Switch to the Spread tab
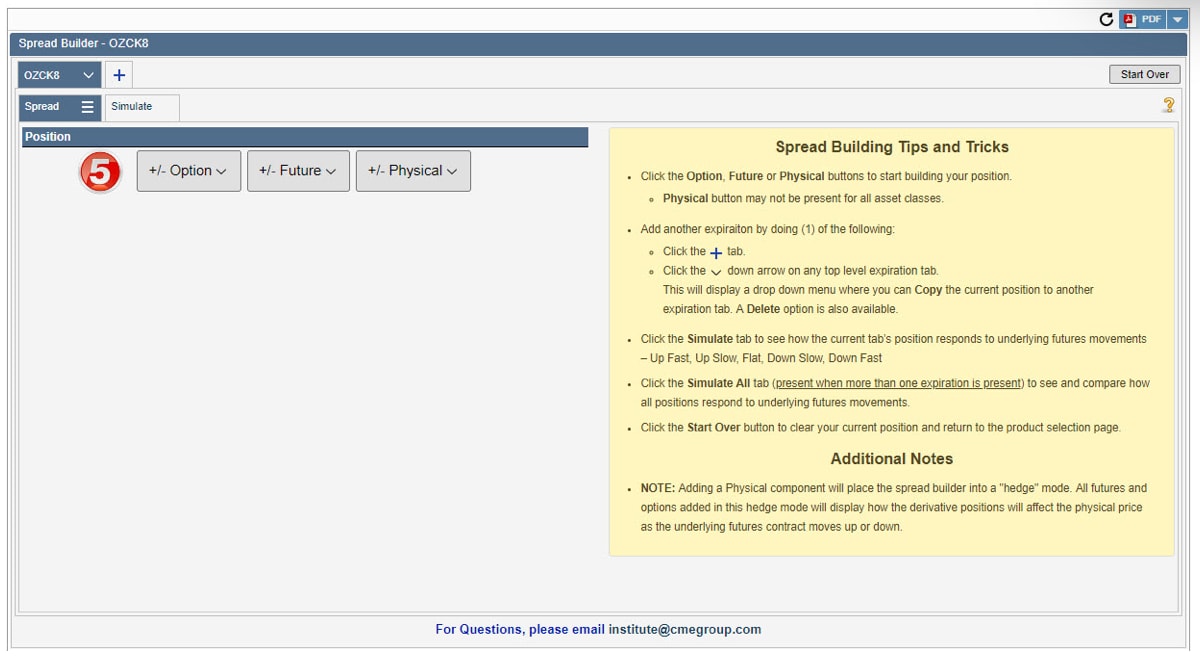This screenshot has width=1200, height=660. point(43,107)
